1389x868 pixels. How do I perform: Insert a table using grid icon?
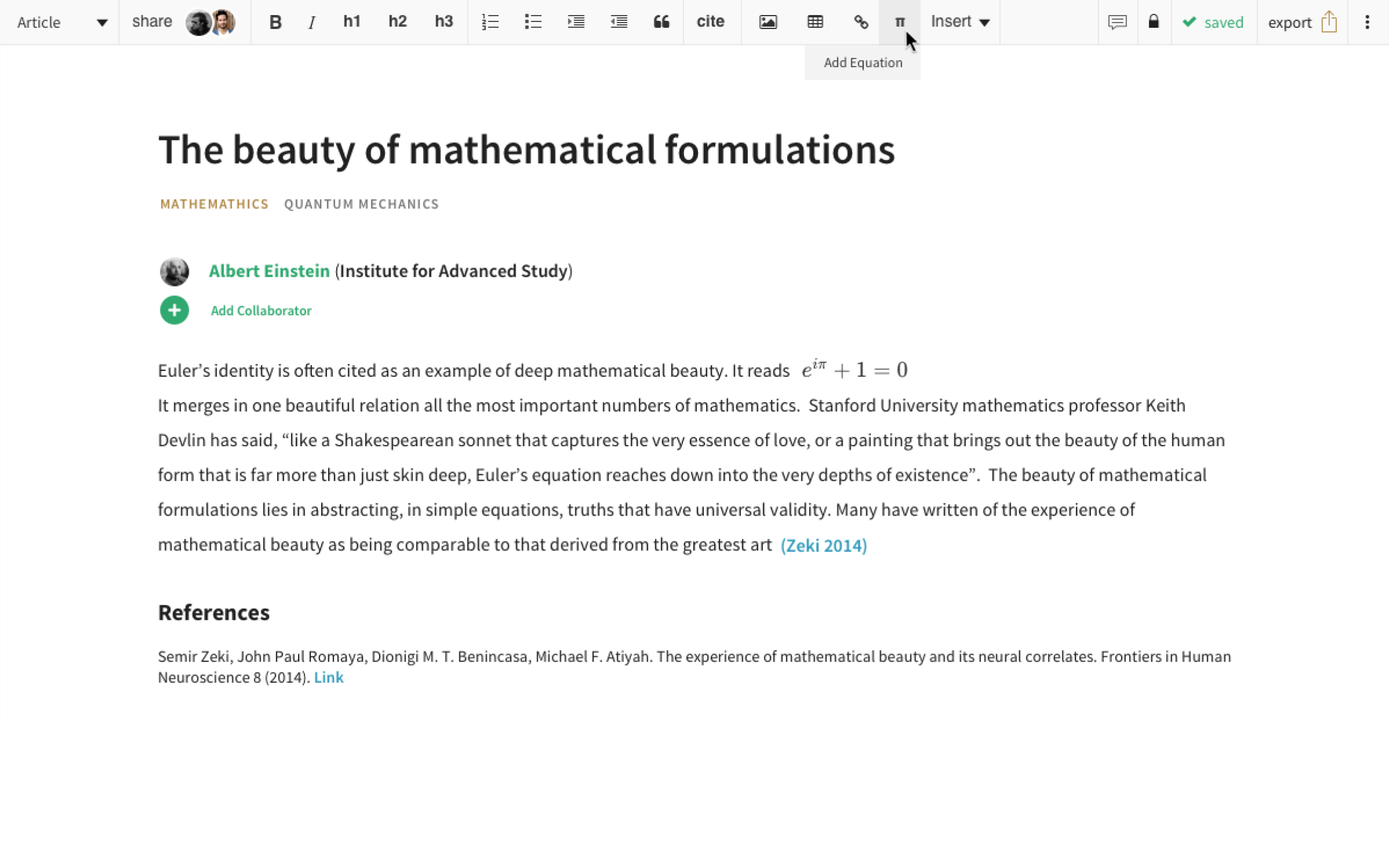pos(815,22)
